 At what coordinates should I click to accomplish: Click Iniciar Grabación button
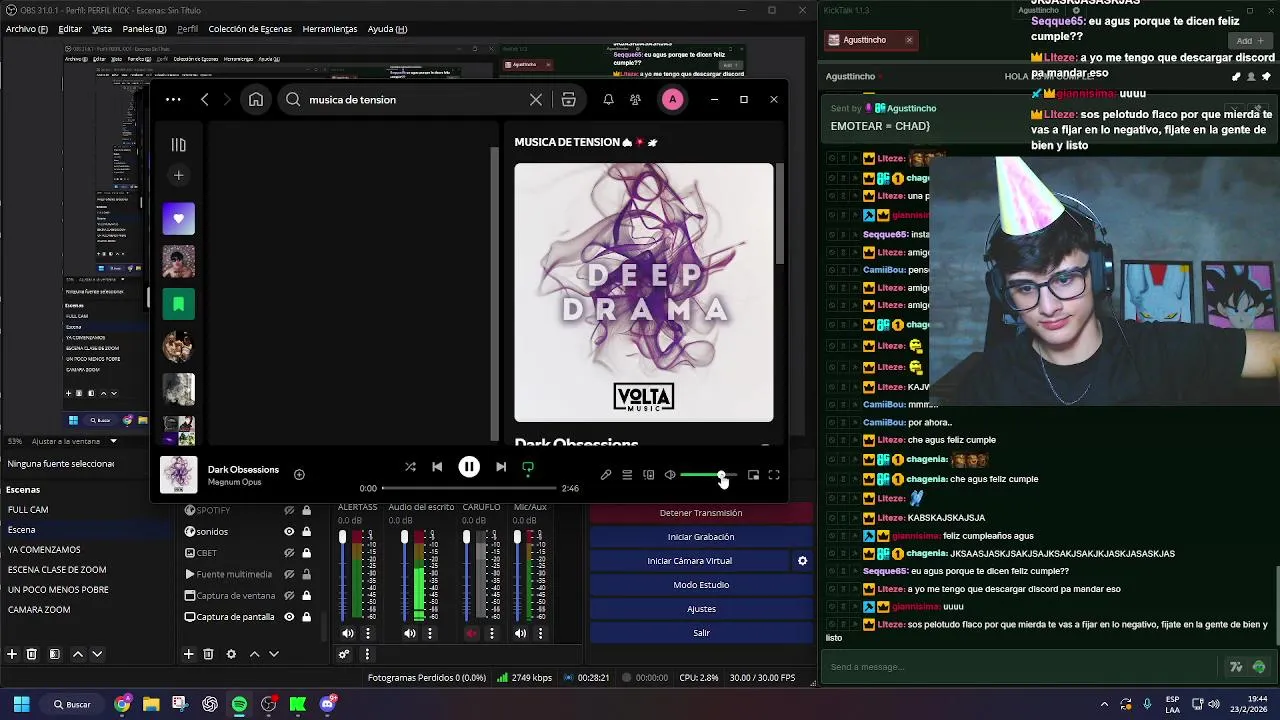pyautogui.click(x=701, y=537)
